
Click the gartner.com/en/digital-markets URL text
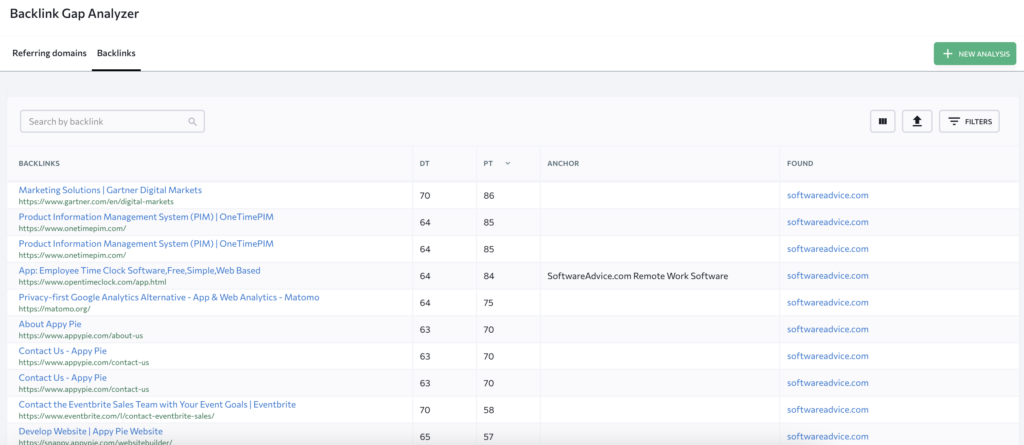click(96, 202)
